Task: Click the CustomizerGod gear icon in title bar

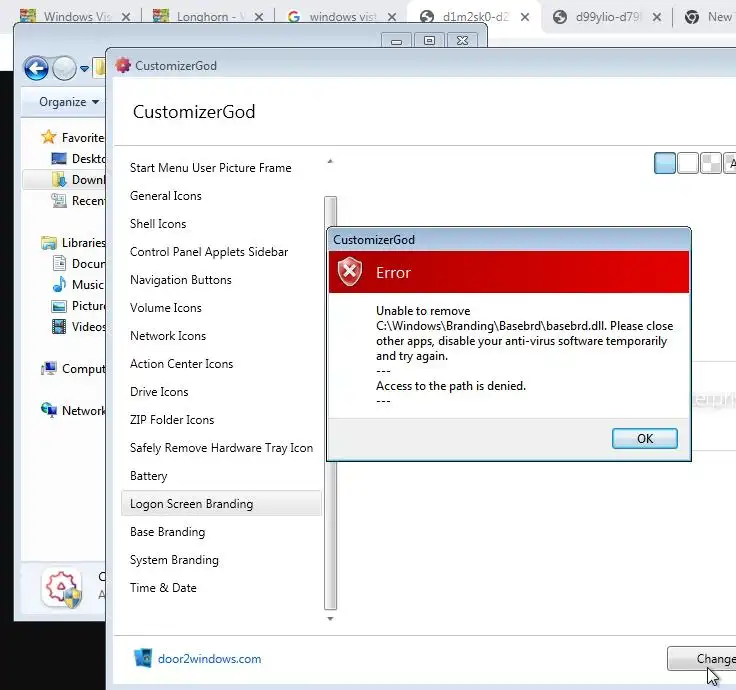Action: (123, 65)
